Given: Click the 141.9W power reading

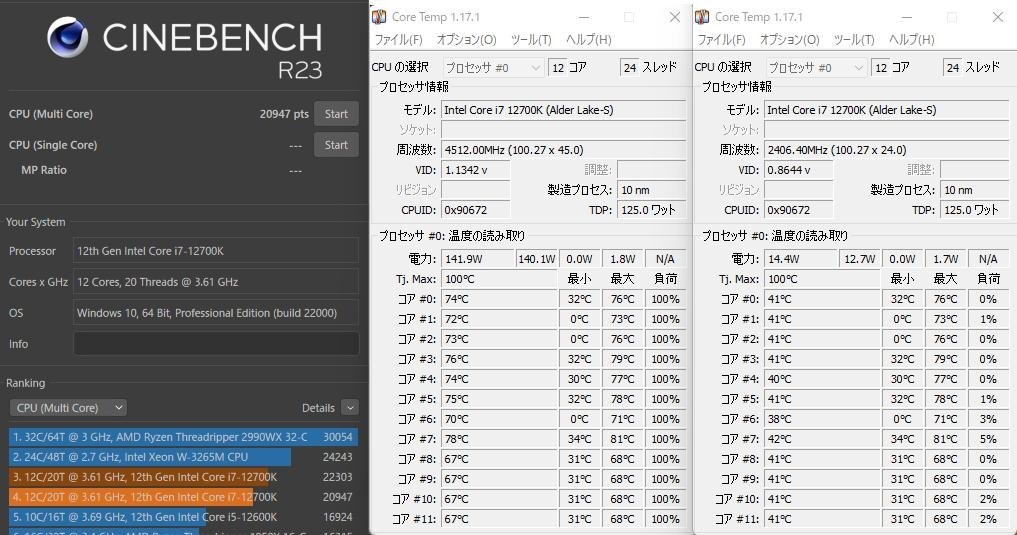Looking at the screenshot, I should [478, 259].
